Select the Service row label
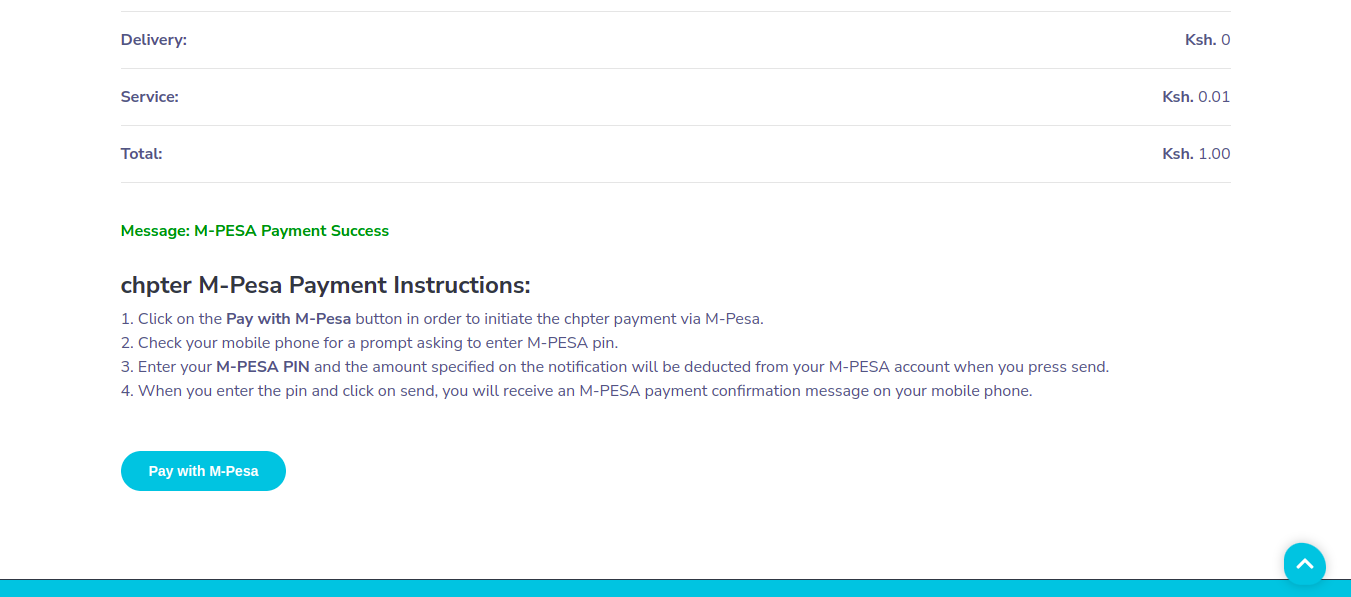The image size is (1351, 597). (150, 97)
